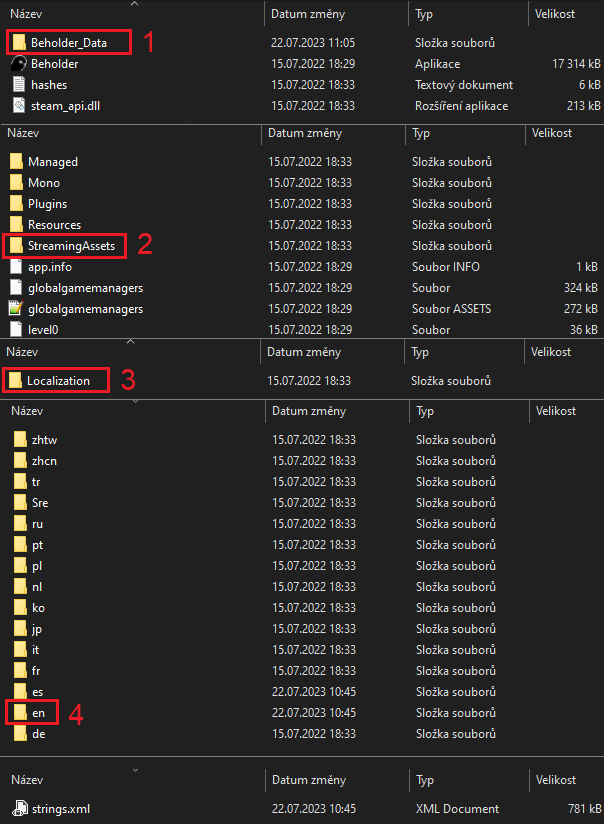Click the zhtw folder icon
604x824 pixels.
20,439
